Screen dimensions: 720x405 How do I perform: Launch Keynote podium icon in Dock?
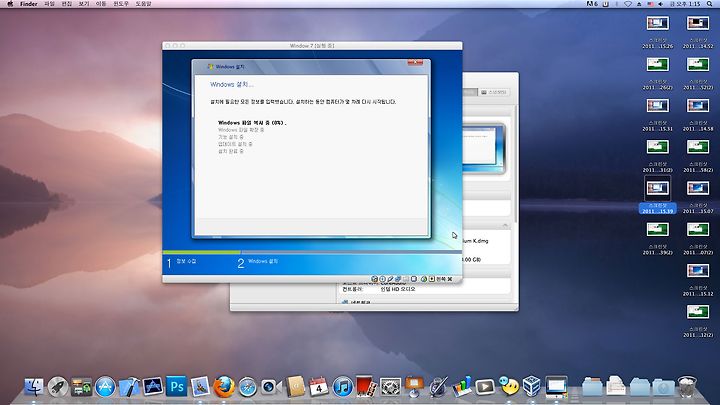(x=414, y=387)
